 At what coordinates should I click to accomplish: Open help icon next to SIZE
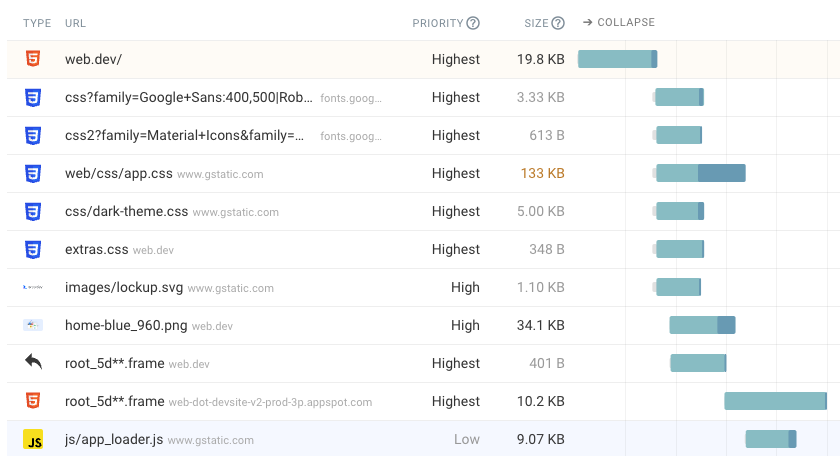pyautogui.click(x=558, y=23)
